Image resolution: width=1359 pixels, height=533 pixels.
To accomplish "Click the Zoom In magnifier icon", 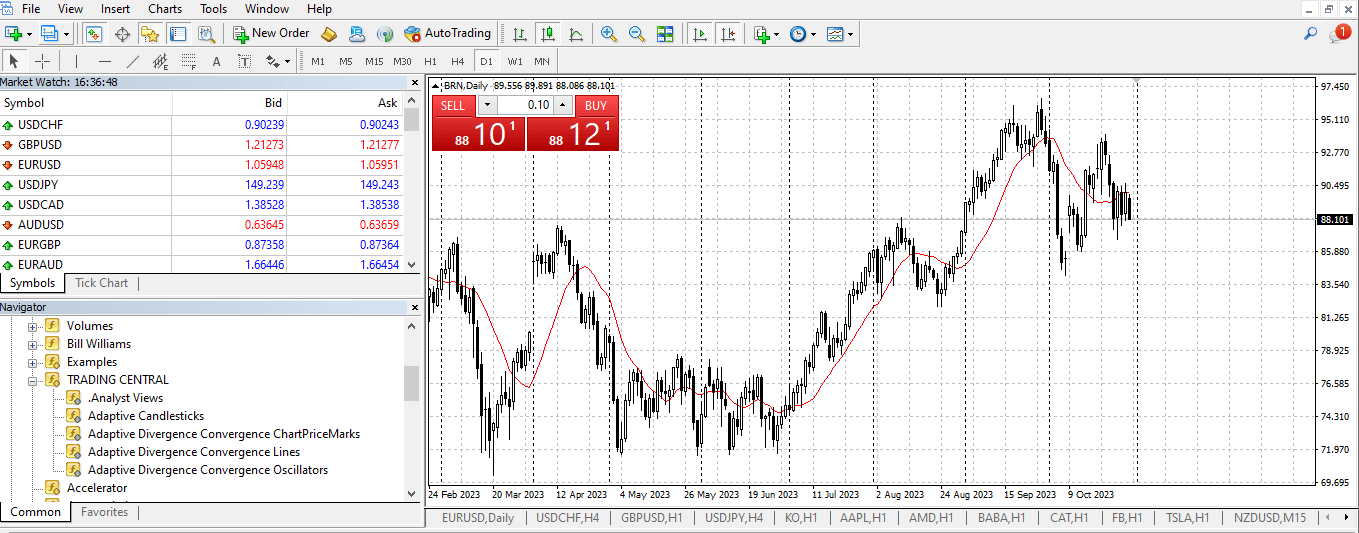I will pos(608,34).
